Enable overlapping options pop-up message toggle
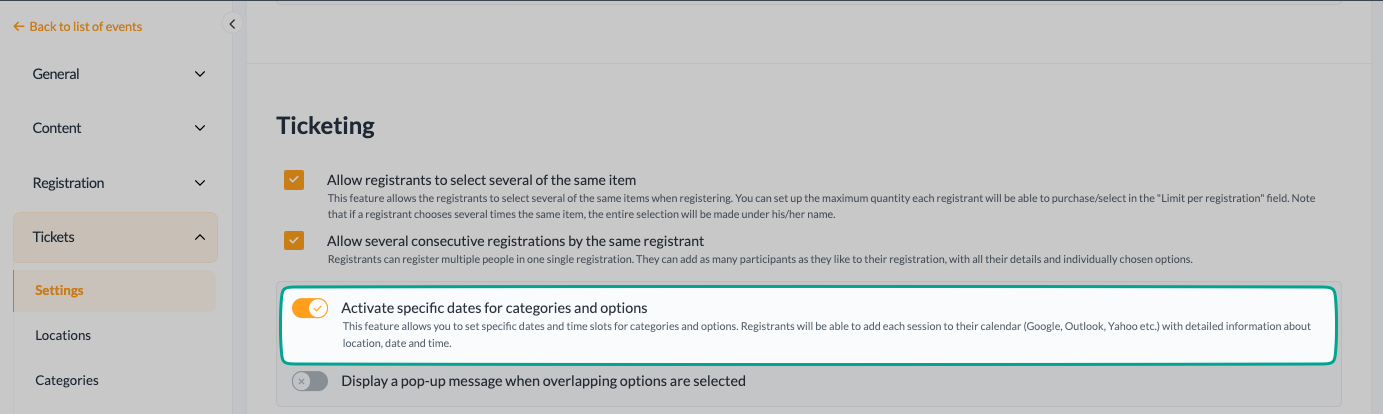Screen dimensions: 1383x414 [x=310, y=381]
